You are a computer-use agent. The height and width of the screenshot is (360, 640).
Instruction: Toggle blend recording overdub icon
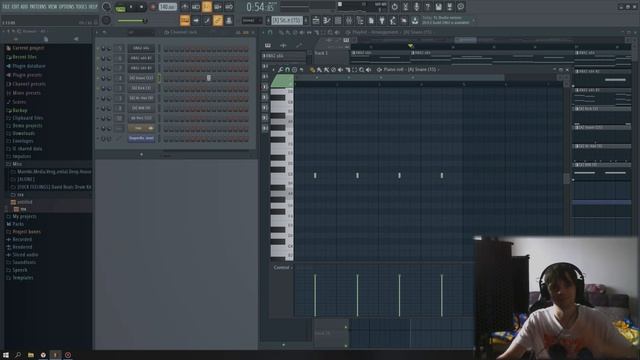(218, 7)
